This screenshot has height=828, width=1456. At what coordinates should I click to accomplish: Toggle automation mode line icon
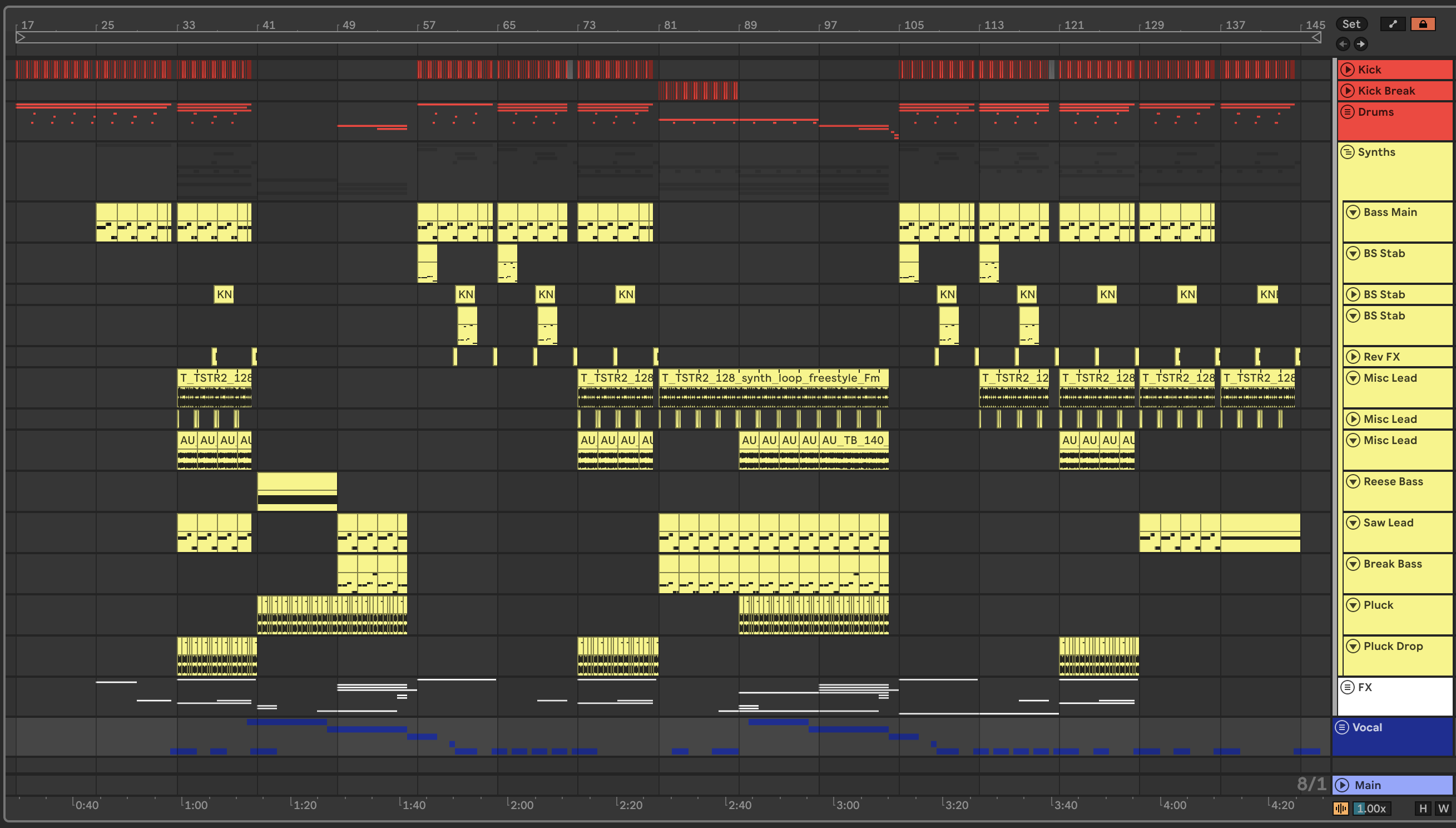tap(1393, 24)
